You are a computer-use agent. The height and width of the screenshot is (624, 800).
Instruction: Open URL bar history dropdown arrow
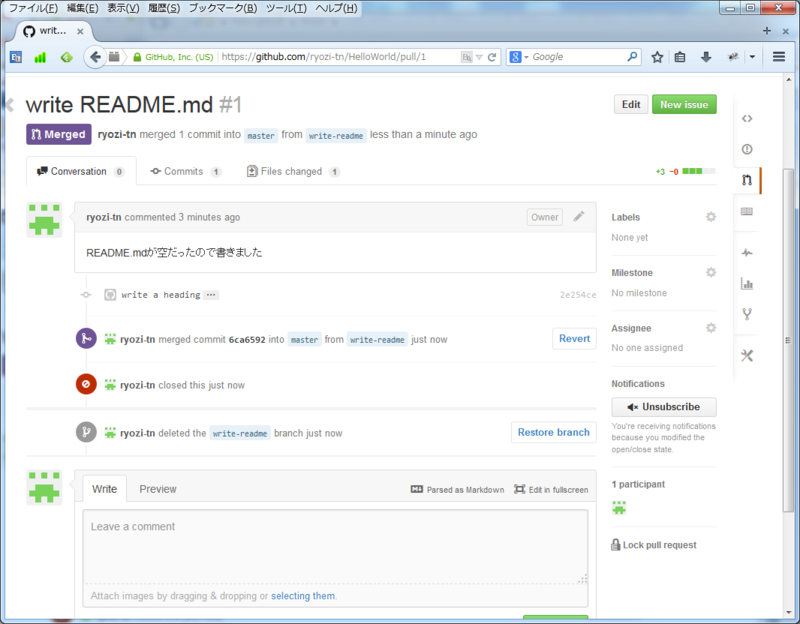(x=479, y=57)
